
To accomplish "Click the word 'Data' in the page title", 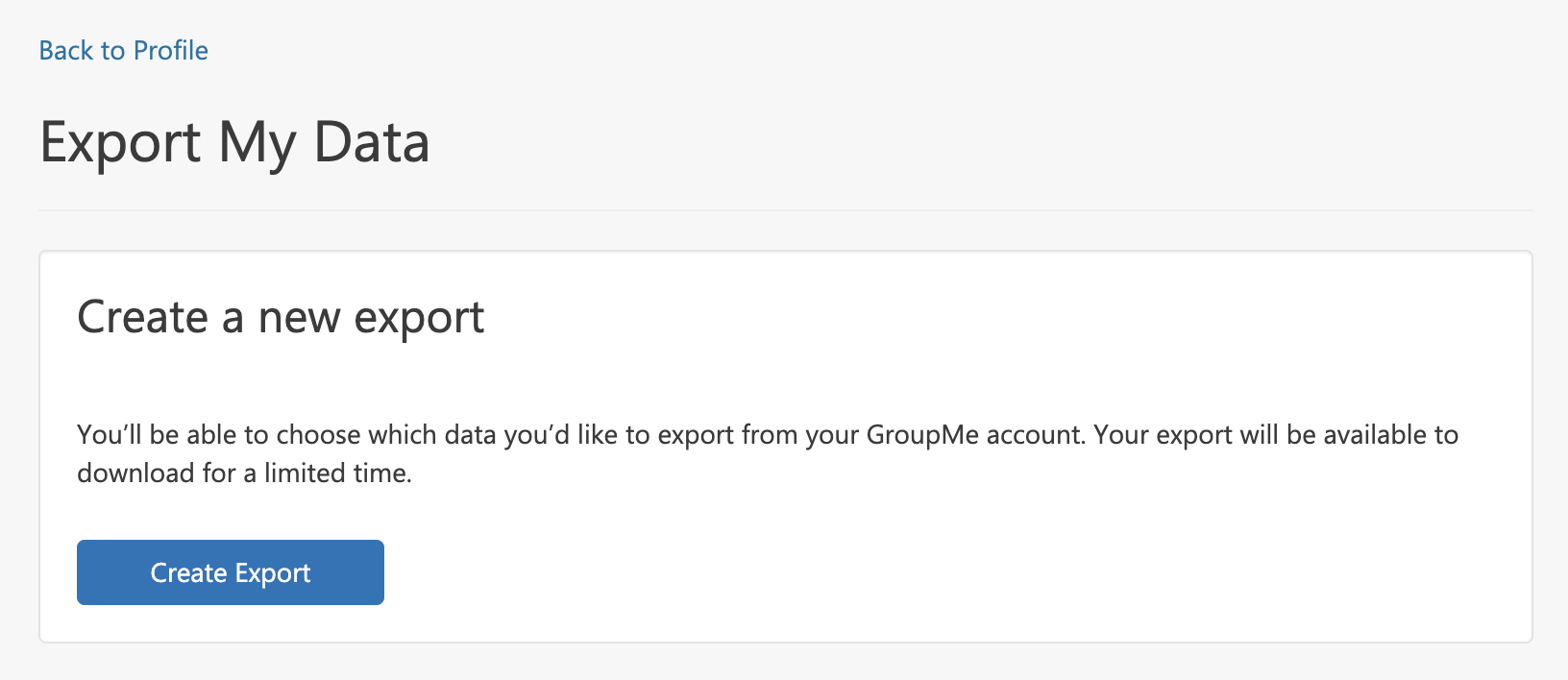I will tap(372, 142).
